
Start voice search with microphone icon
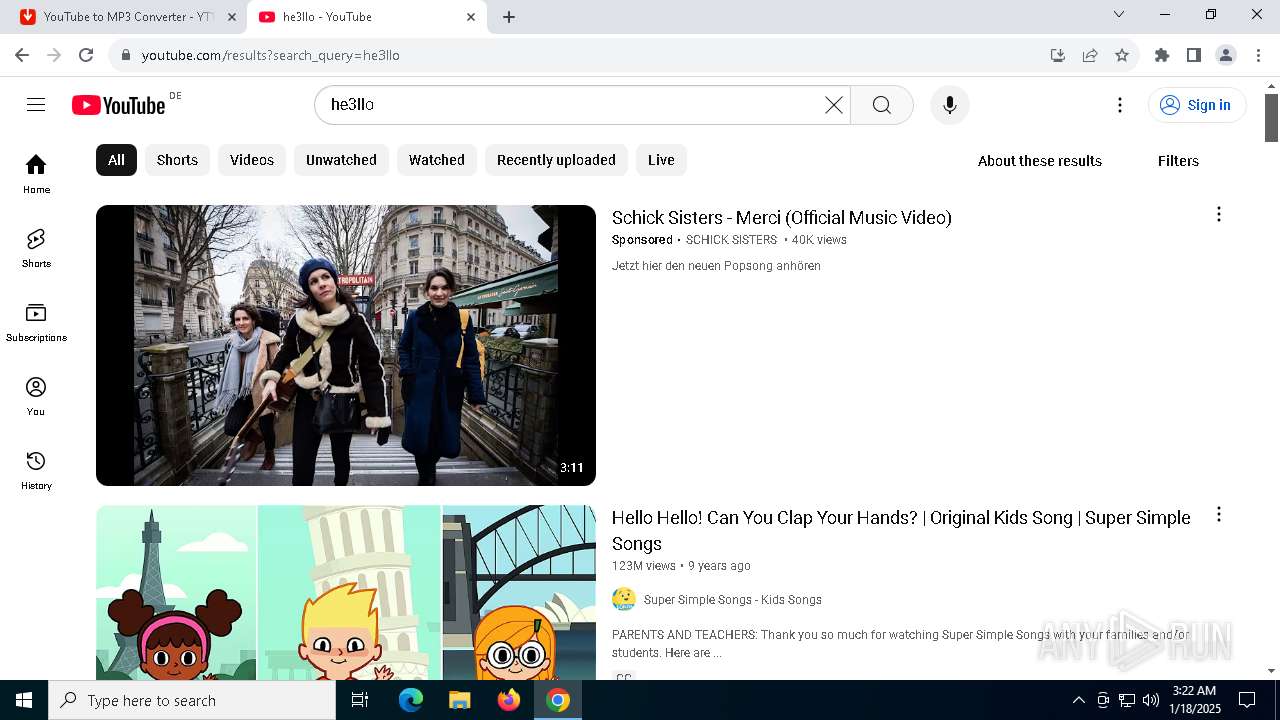pos(950,105)
